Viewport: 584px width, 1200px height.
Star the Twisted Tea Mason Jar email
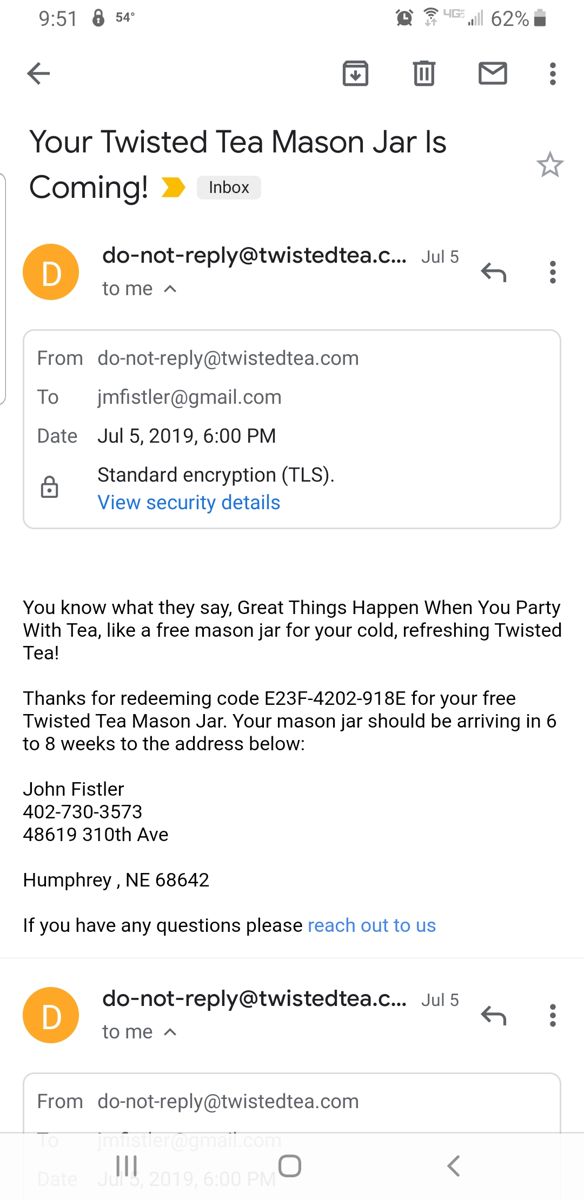tap(550, 165)
